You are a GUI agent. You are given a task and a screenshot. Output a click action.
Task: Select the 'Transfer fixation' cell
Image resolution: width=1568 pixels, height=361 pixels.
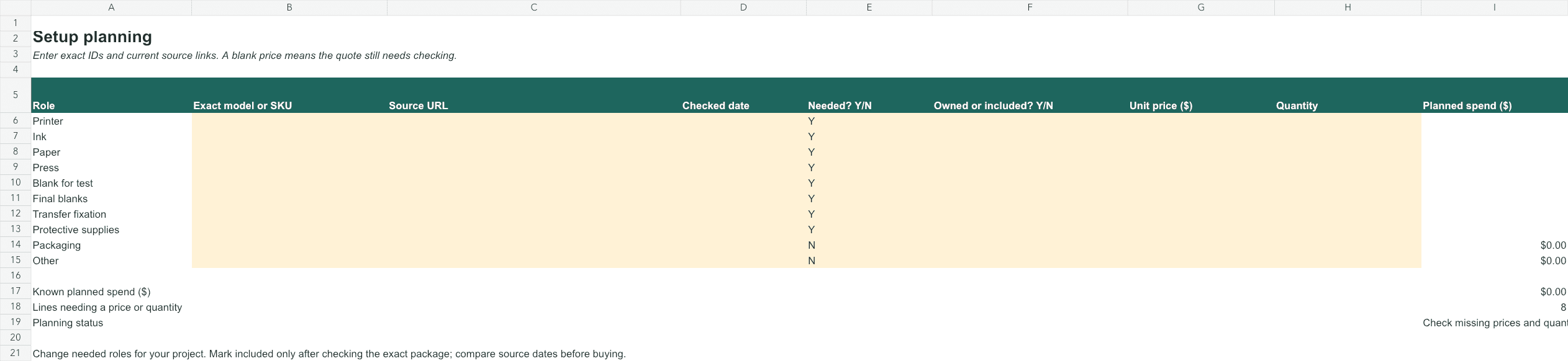111,214
